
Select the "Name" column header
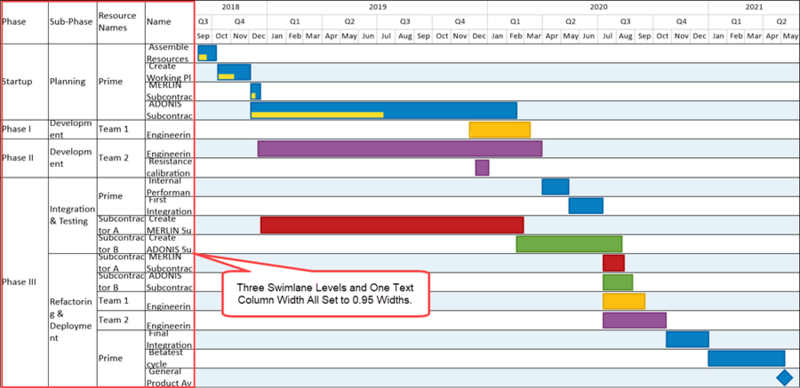[x=169, y=22]
